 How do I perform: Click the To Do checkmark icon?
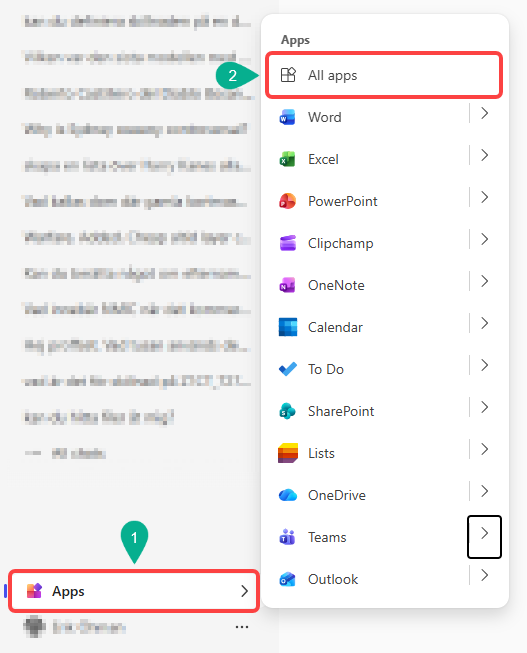pos(287,369)
